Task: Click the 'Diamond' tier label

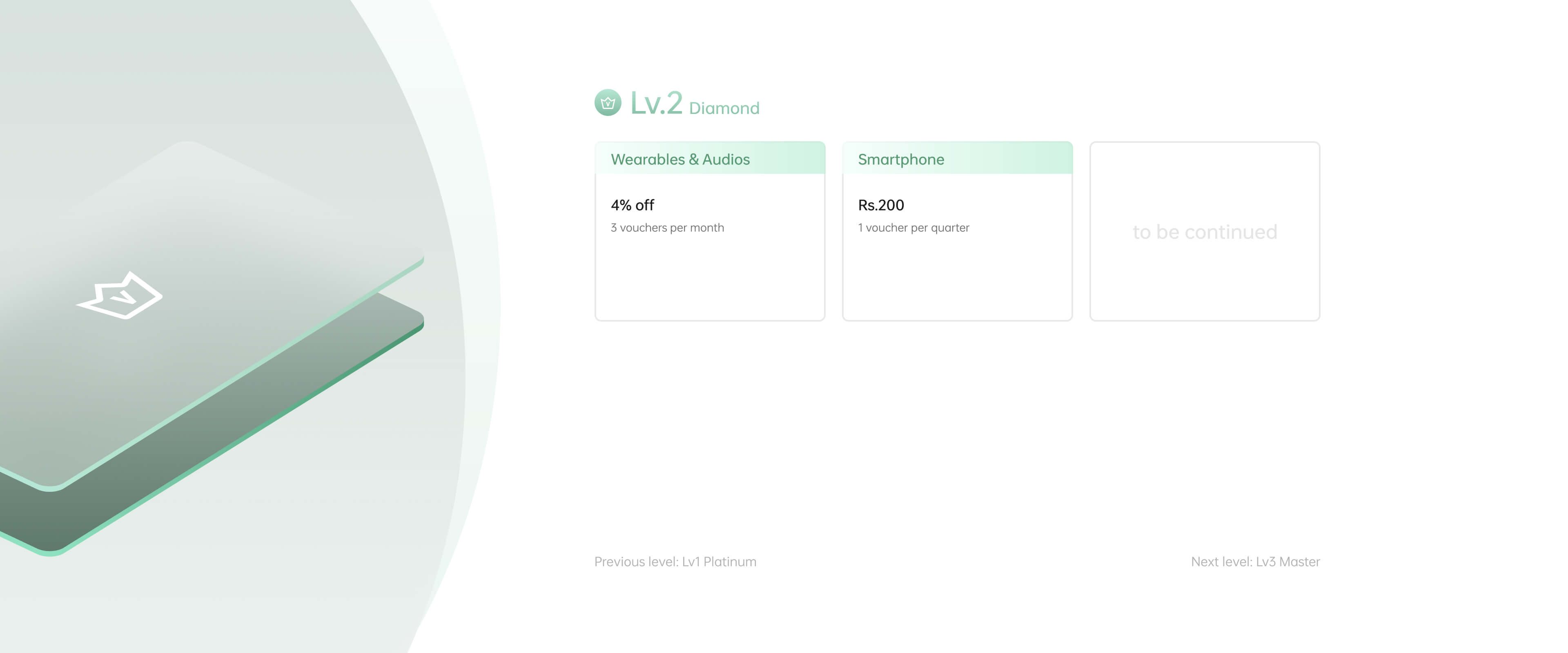Action: pos(724,108)
